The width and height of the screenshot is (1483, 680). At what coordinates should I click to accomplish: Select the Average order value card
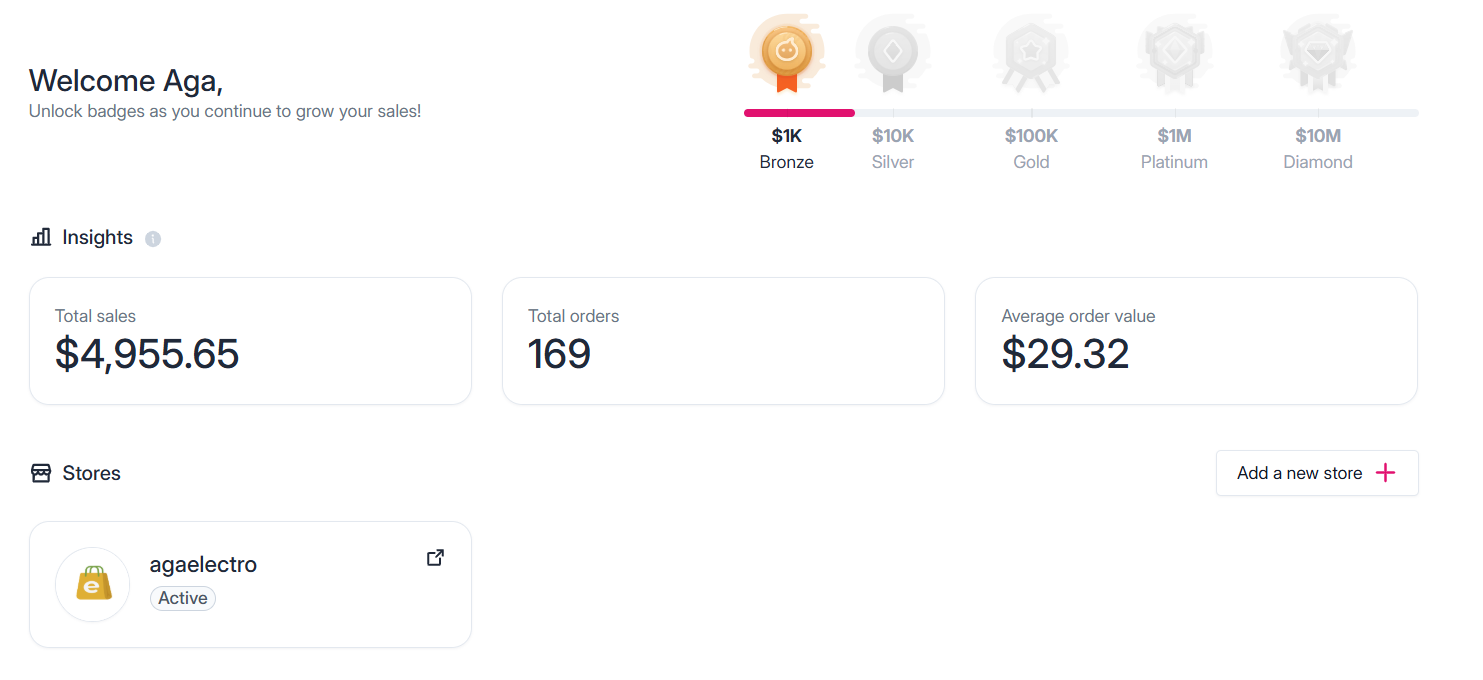point(1196,341)
